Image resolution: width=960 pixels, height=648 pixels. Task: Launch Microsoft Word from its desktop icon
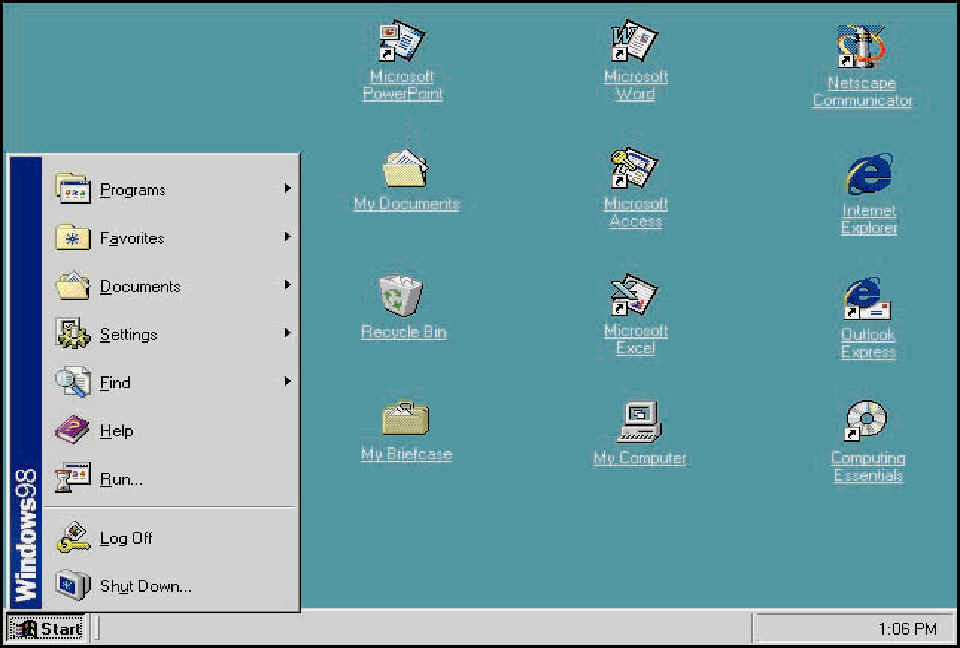click(x=634, y=41)
